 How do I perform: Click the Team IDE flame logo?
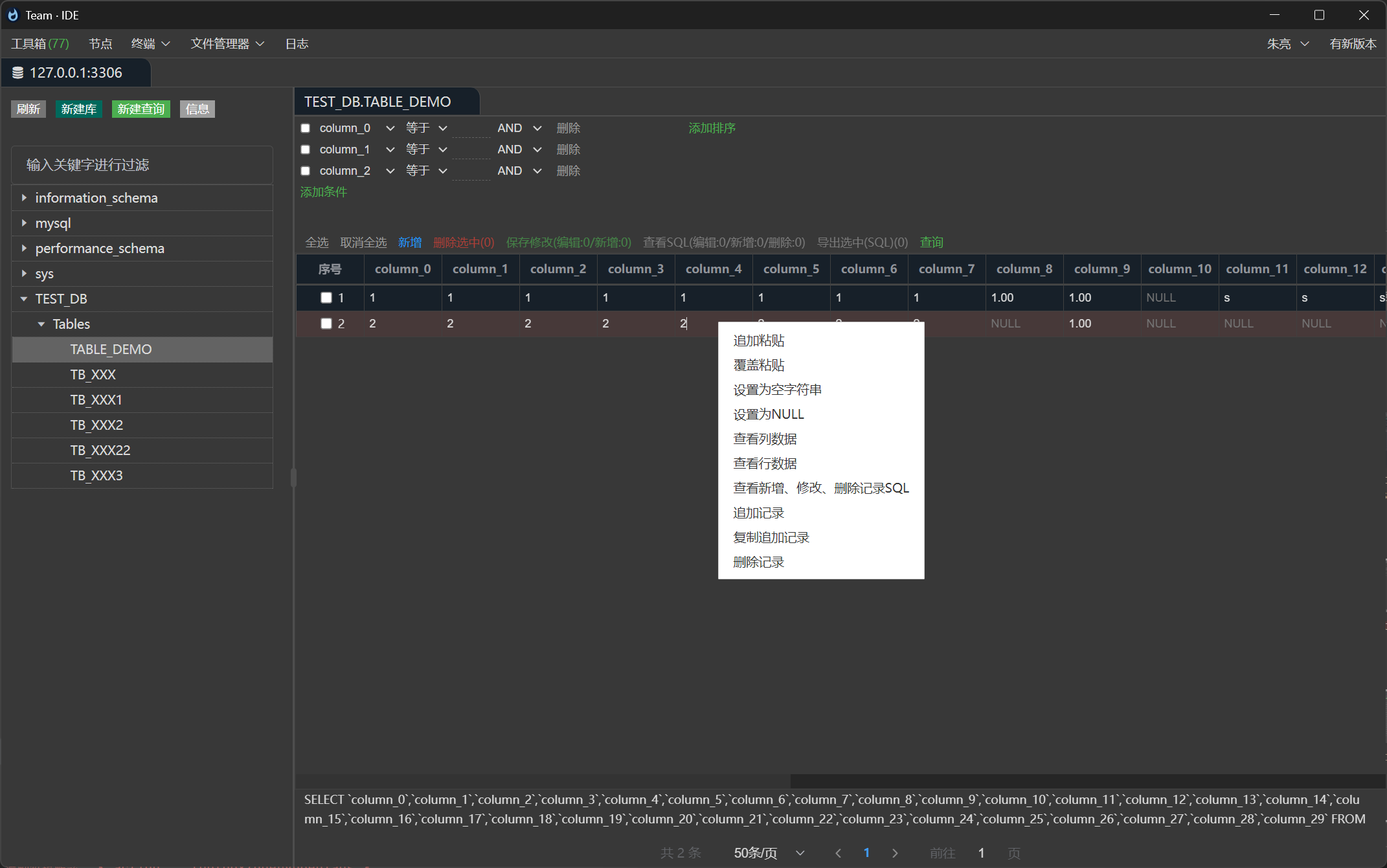pyautogui.click(x=13, y=14)
